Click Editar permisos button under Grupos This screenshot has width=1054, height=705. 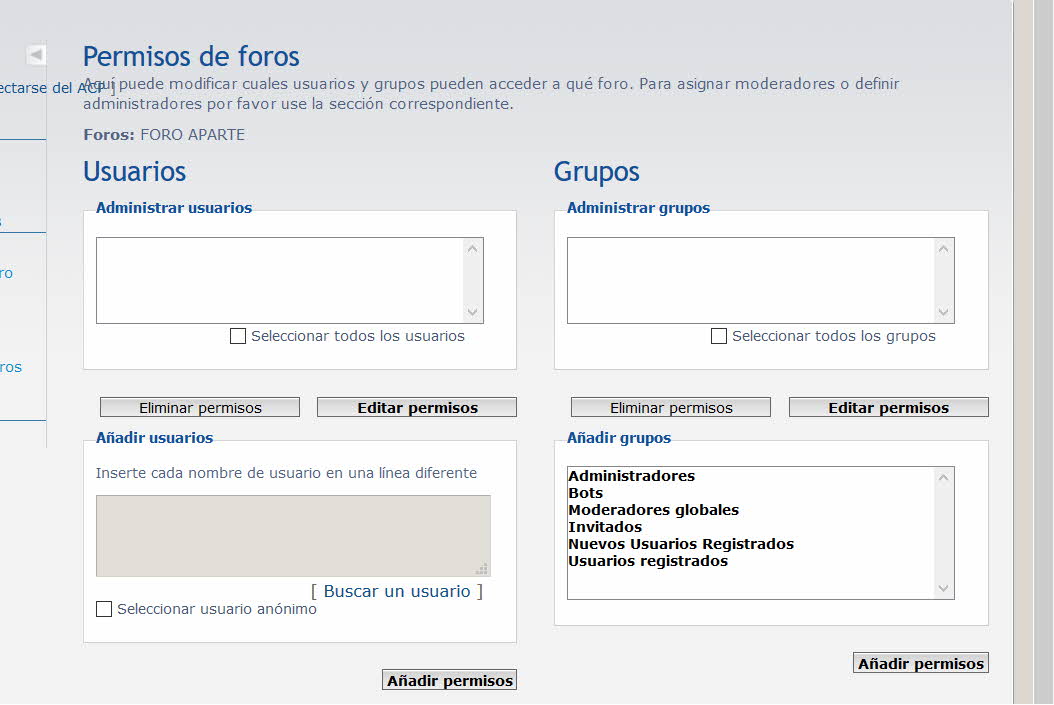point(889,407)
